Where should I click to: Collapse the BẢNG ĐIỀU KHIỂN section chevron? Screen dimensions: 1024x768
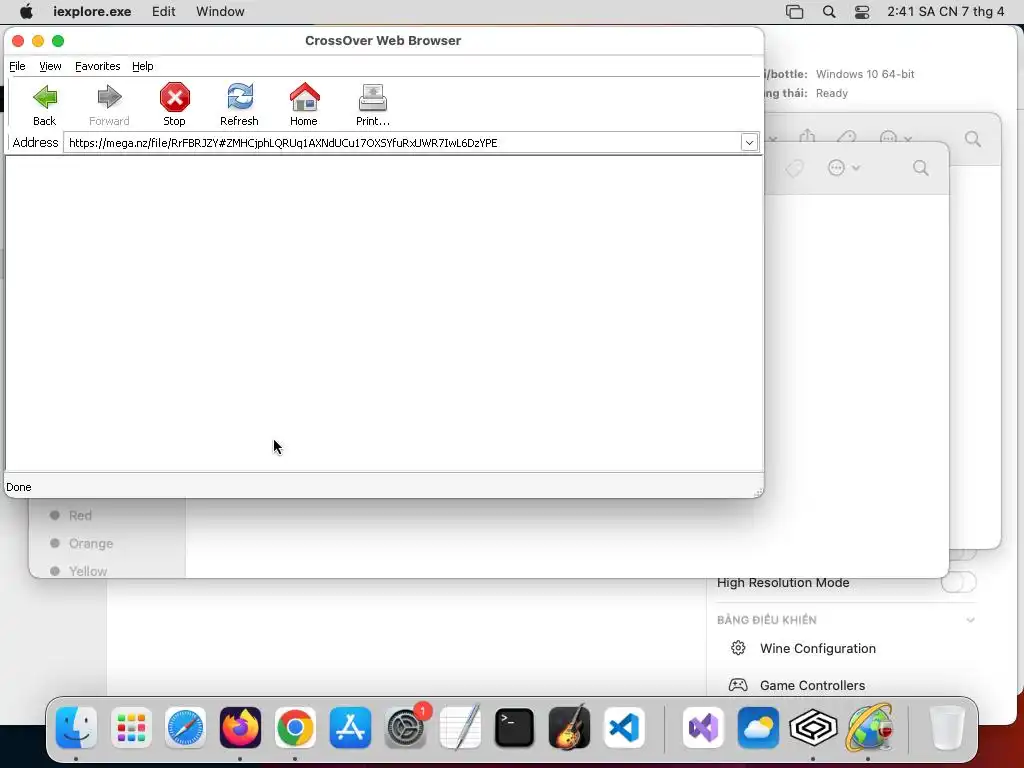970,620
